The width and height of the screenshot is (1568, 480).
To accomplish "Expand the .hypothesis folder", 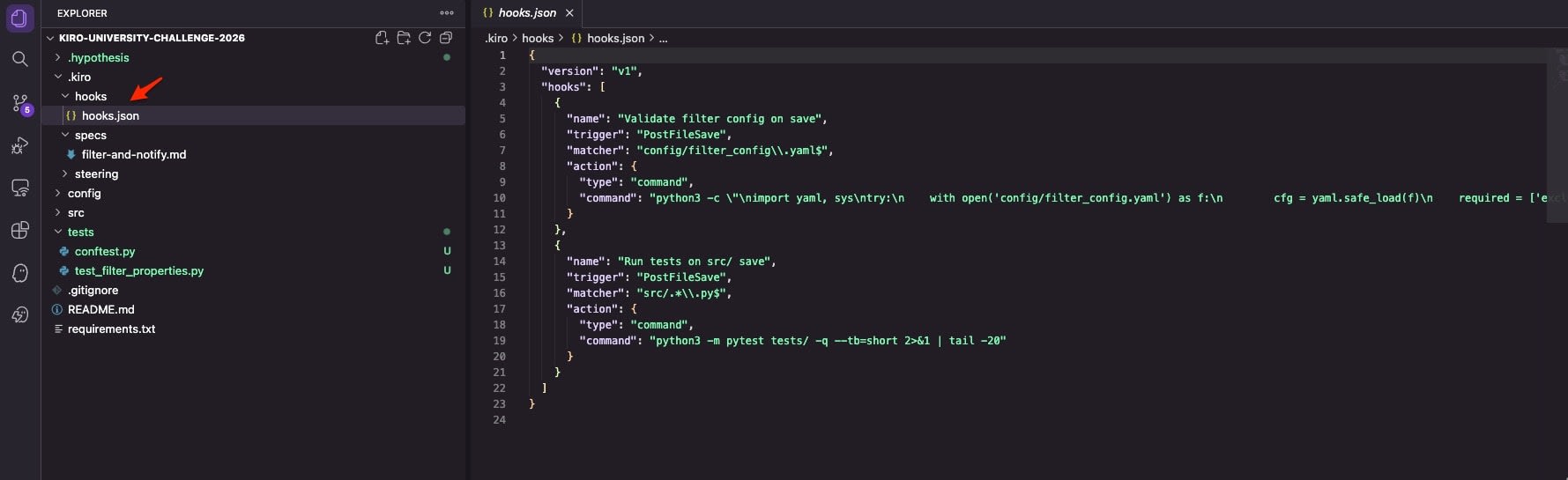I will (58, 57).
